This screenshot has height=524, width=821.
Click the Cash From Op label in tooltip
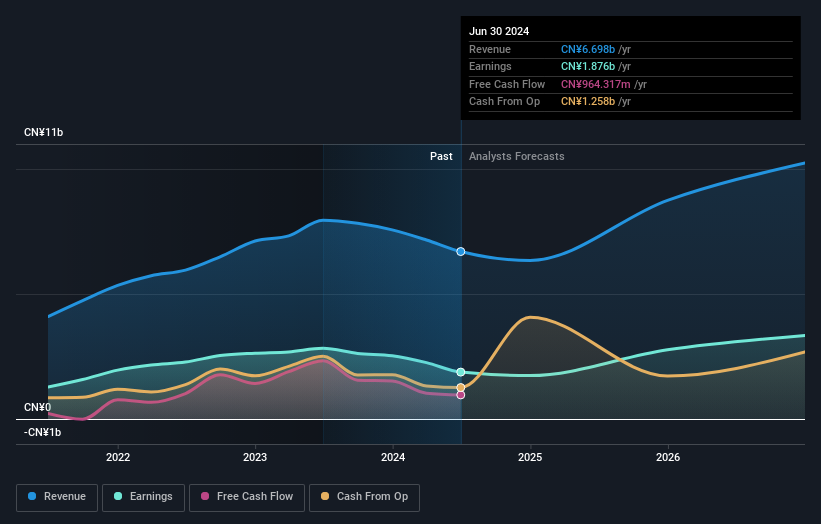[x=504, y=102]
